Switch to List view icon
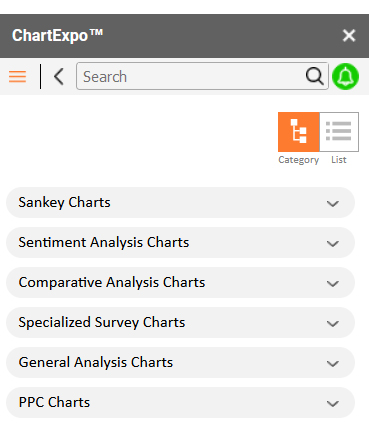Screen dimensions: 369x436 click(339, 132)
